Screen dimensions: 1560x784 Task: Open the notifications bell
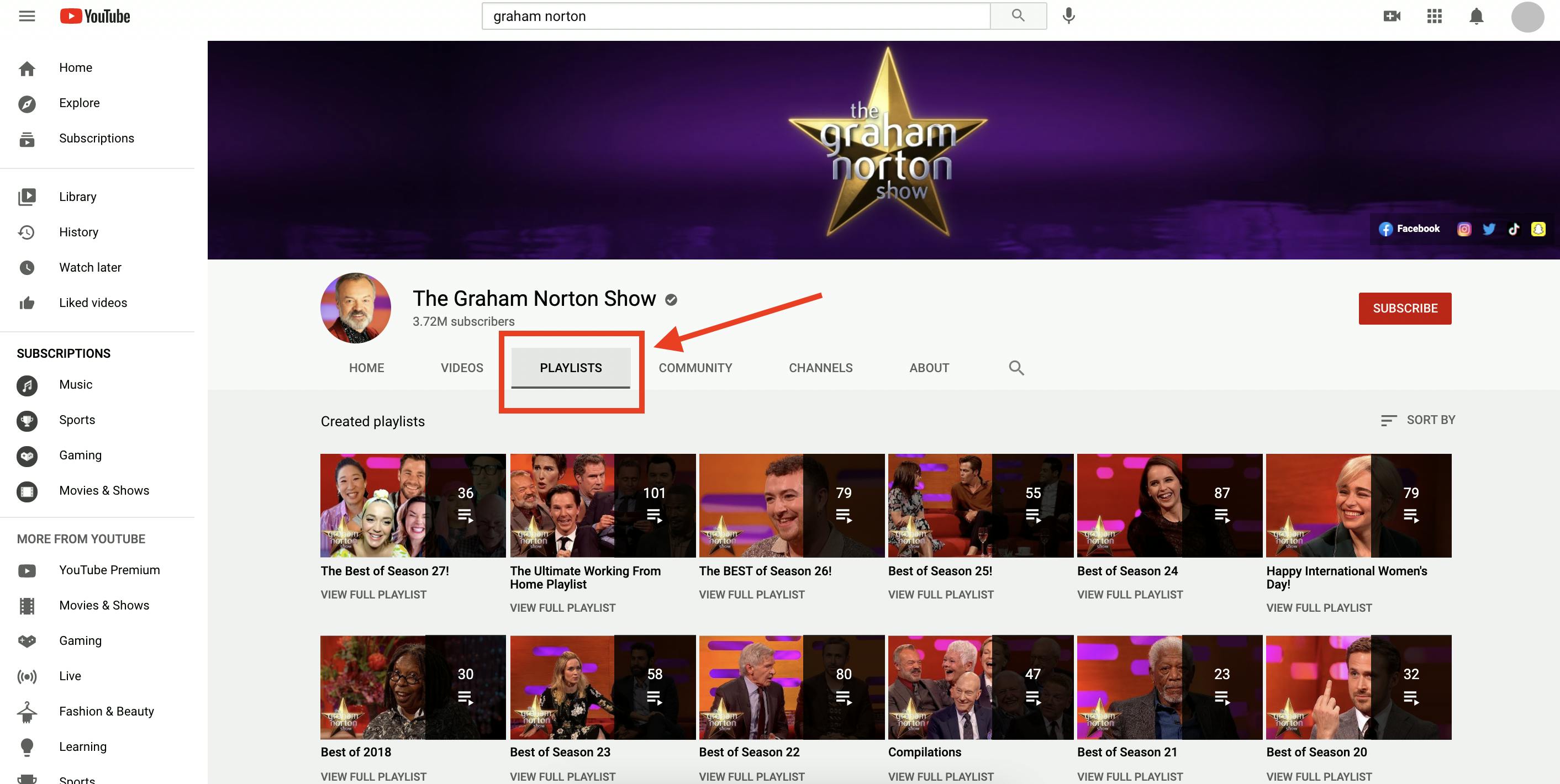(1477, 17)
